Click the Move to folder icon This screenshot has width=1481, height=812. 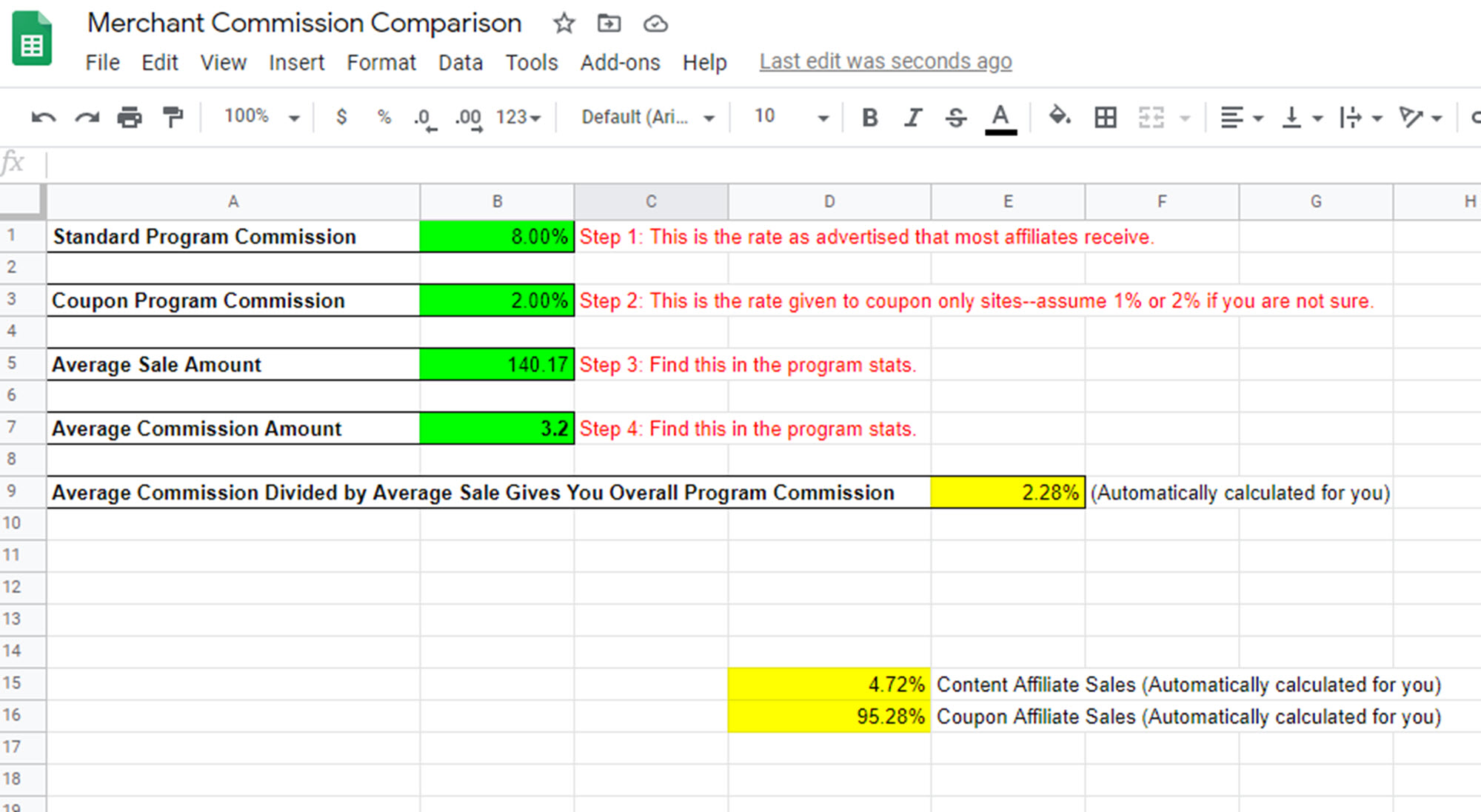[x=609, y=24]
